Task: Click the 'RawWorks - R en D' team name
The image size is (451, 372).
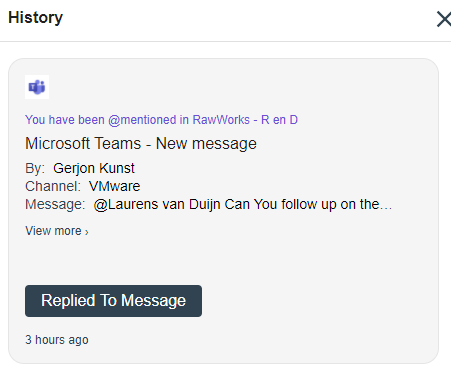Action: coord(245,120)
